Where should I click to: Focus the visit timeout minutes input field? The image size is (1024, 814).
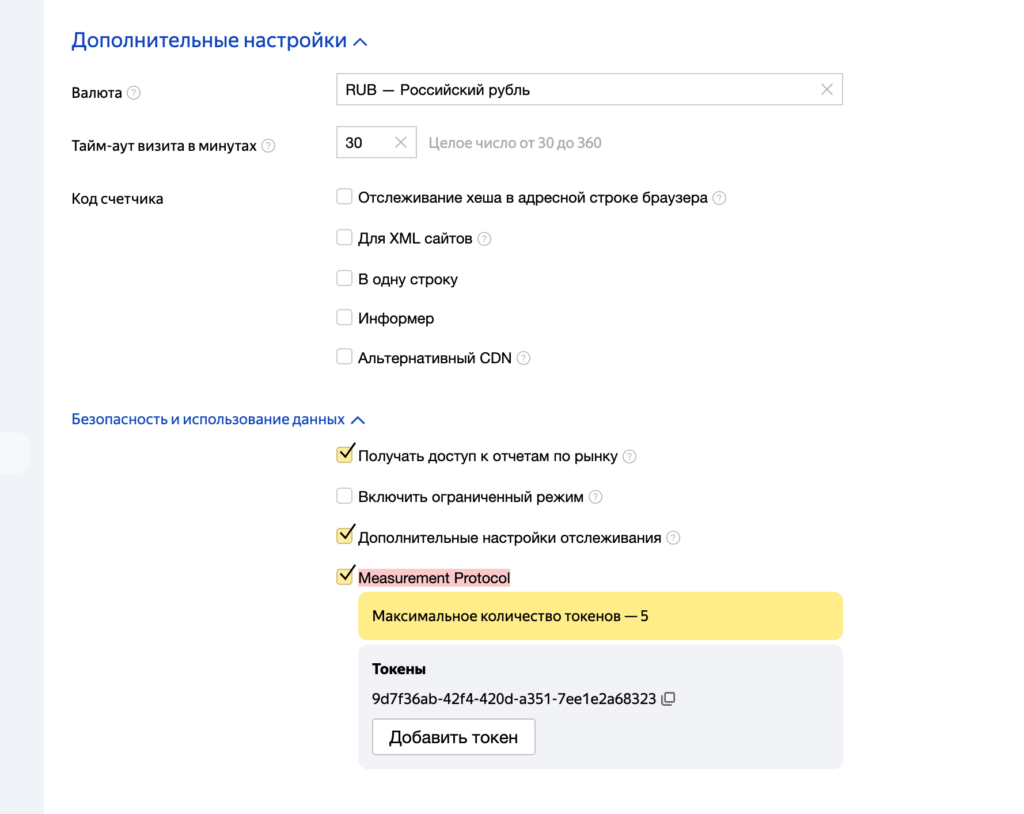click(367, 142)
